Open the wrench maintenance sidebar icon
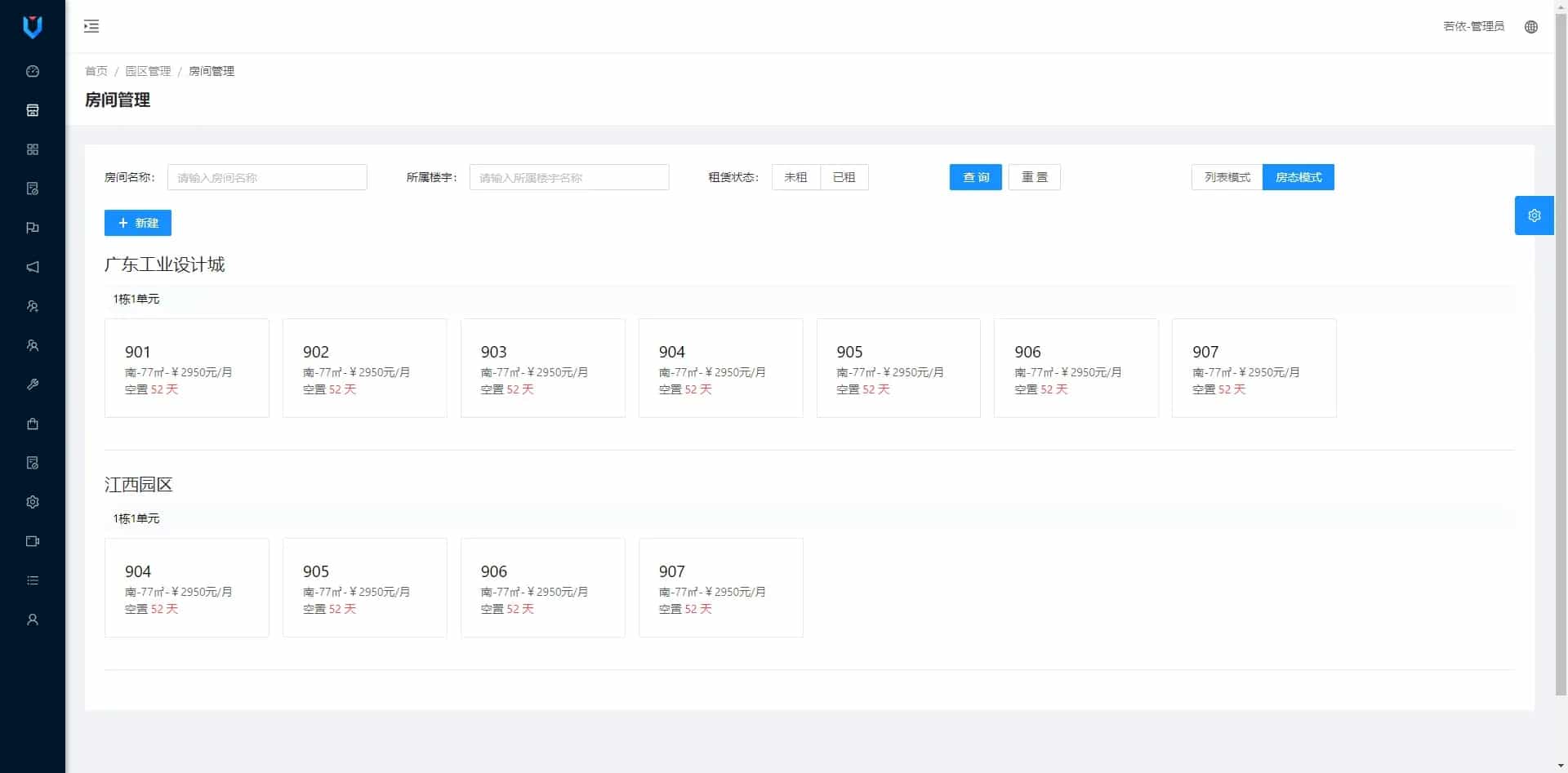1568x773 pixels. click(x=33, y=384)
